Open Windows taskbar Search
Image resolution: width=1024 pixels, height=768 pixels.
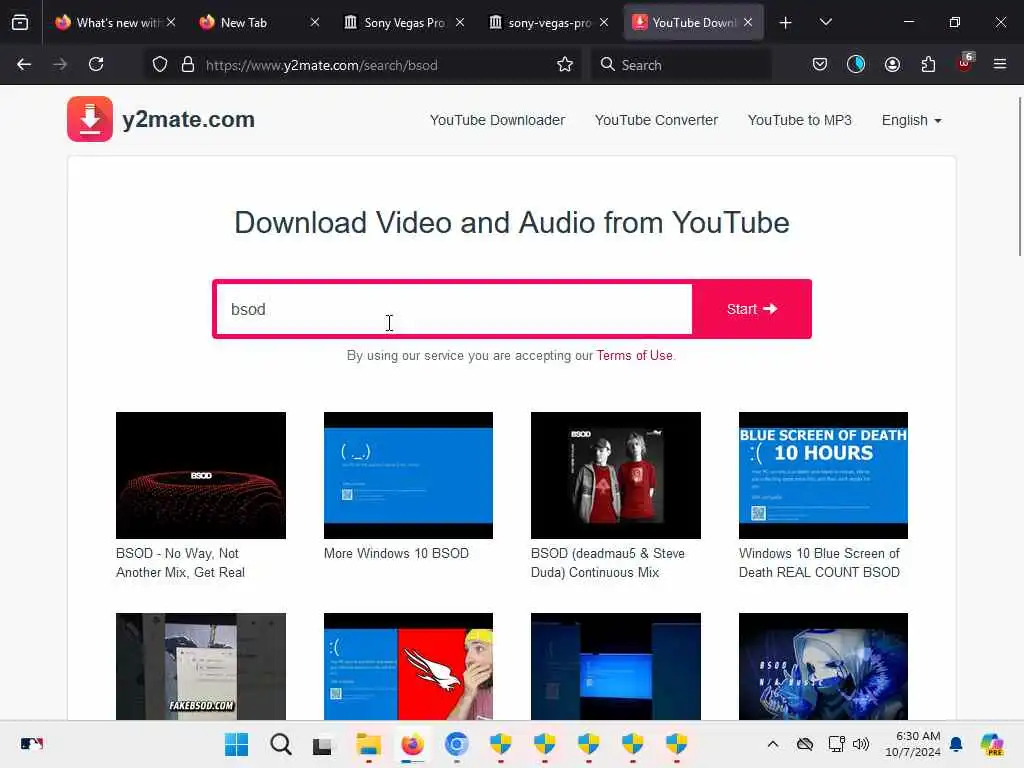tap(281, 744)
